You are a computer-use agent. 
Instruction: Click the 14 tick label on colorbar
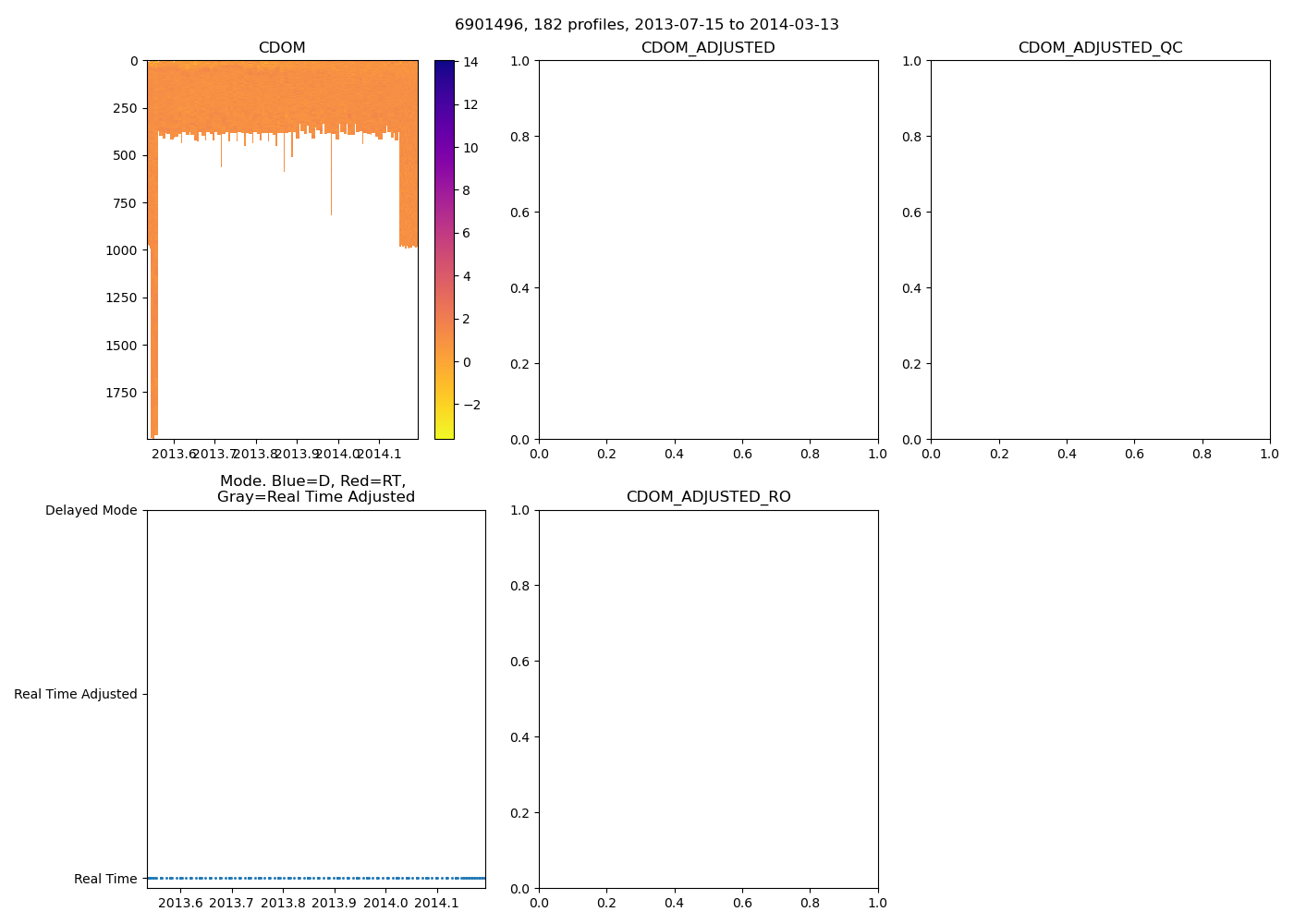[470, 62]
